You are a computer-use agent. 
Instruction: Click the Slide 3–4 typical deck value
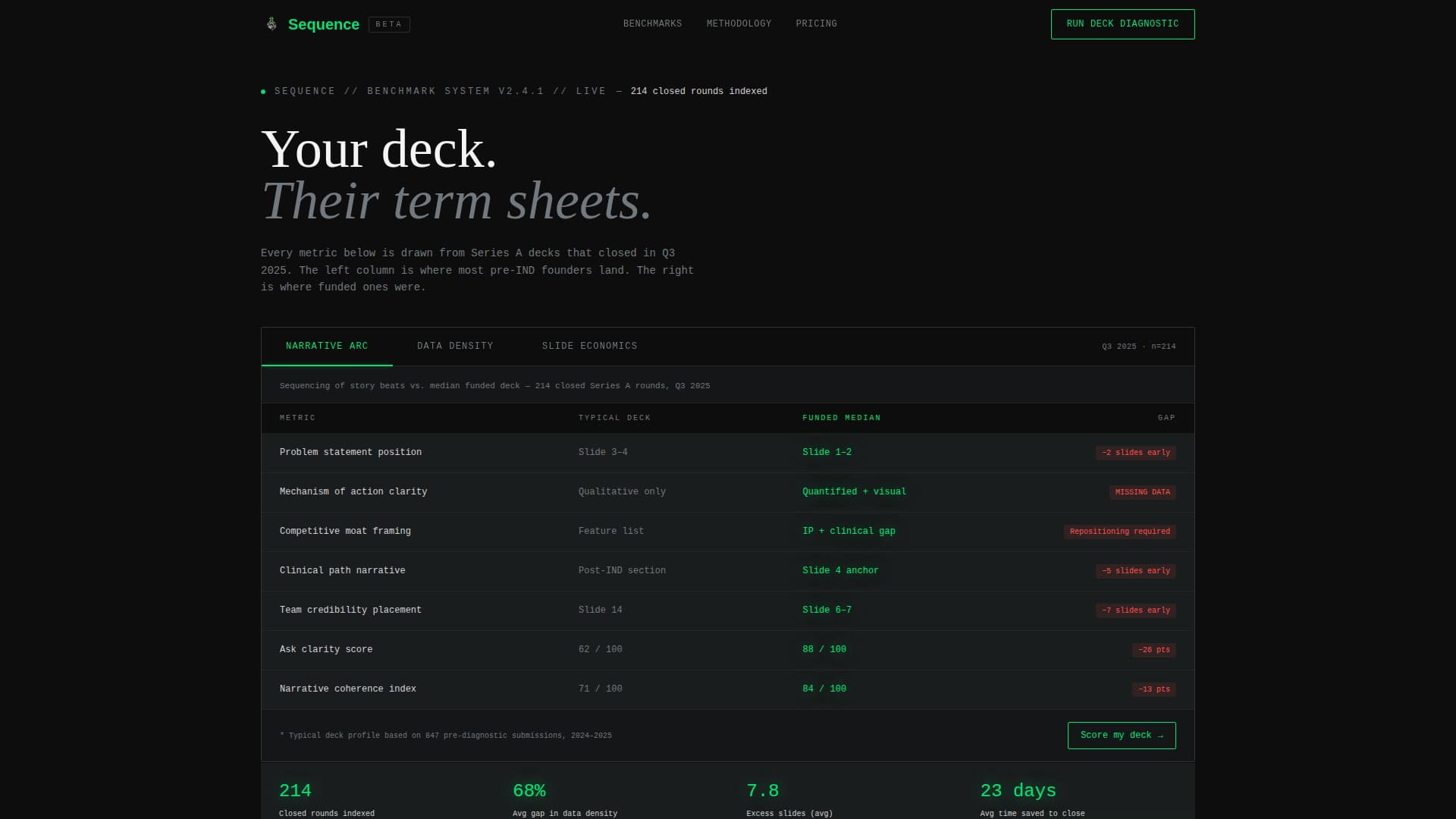click(x=603, y=453)
